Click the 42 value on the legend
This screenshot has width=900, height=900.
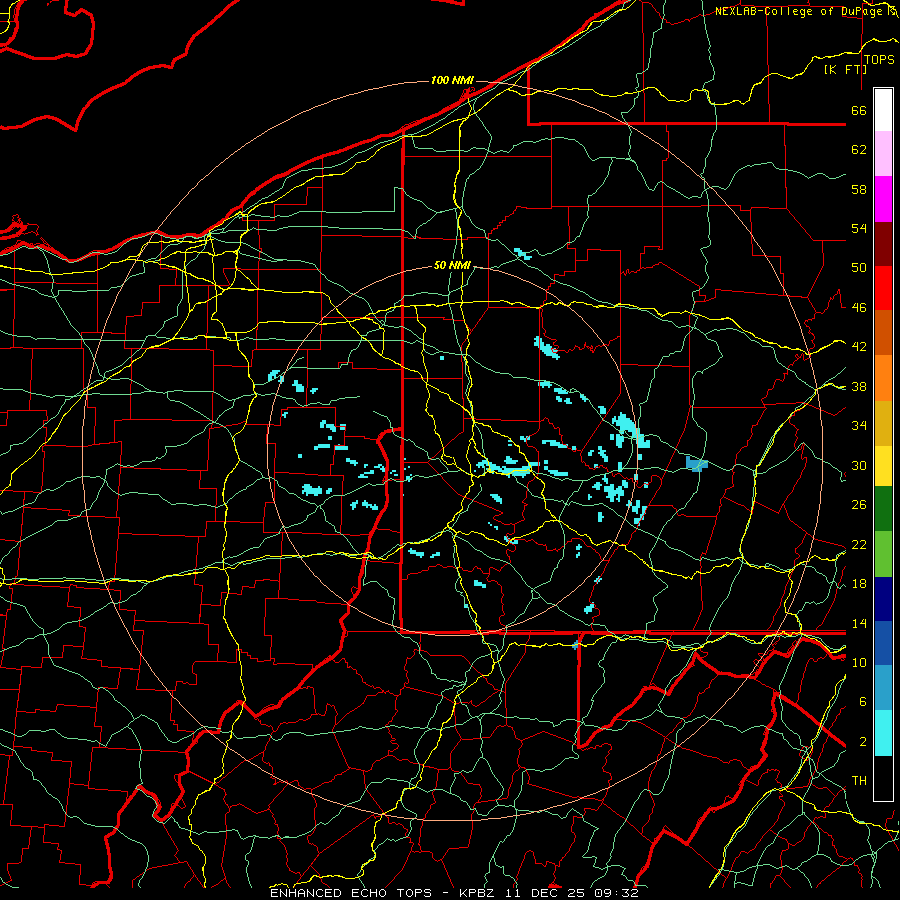[859, 347]
